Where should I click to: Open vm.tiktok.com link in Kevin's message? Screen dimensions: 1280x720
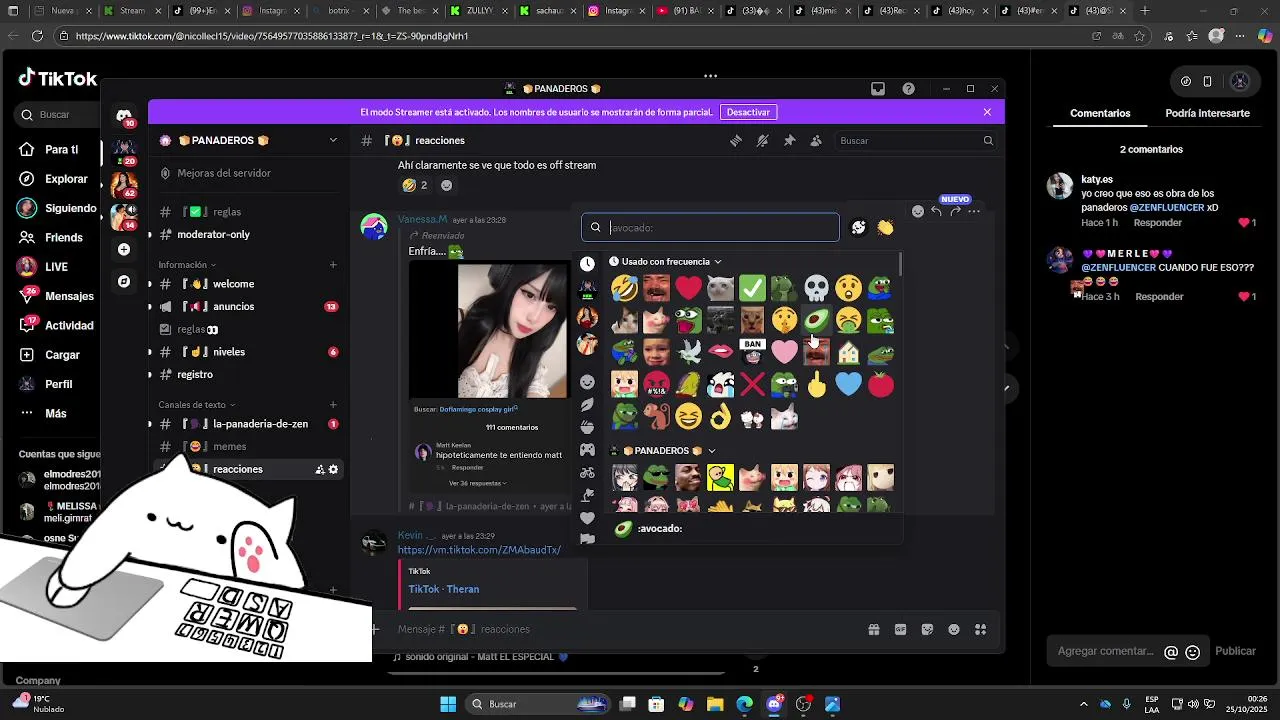click(x=479, y=550)
